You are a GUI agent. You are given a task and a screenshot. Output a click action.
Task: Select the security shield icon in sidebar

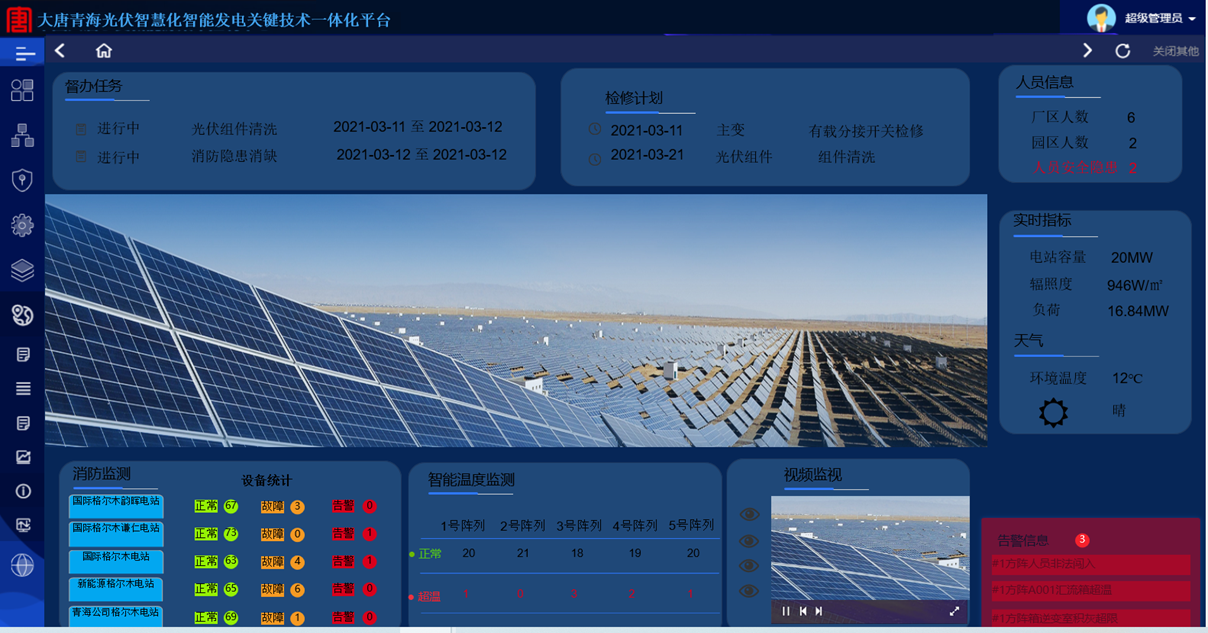pyautogui.click(x=22, y=180)
